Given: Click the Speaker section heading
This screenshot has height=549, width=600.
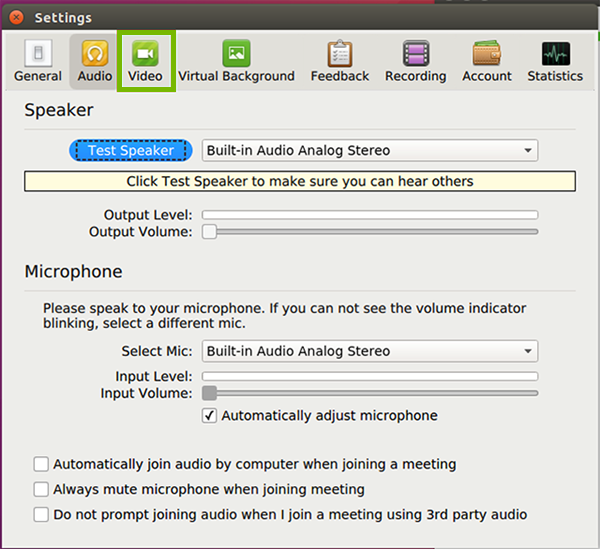Looking at the screenshot, I should pos(59,110).
